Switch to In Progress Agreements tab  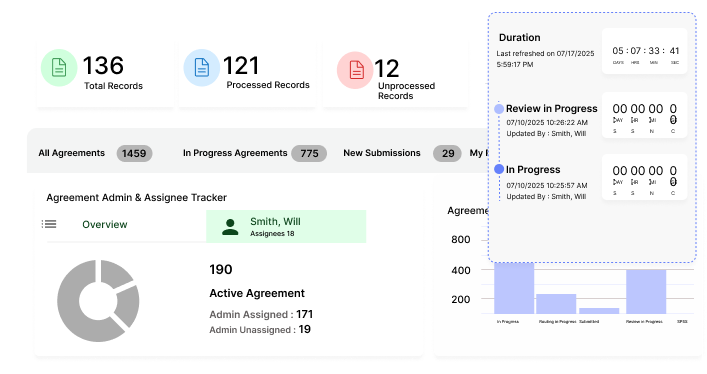[x=235, y=153]
